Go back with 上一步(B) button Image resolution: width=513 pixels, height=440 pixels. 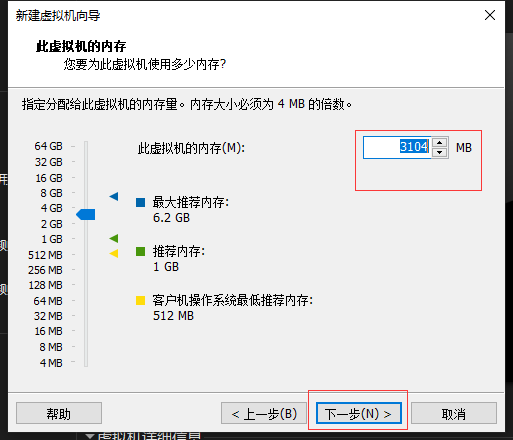[x=264, y=413]
